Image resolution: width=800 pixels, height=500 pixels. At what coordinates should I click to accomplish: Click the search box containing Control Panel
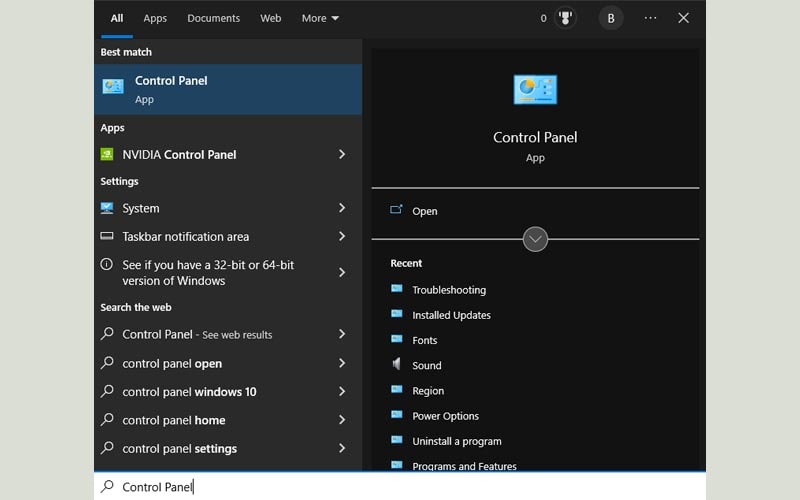coord(400,486)
